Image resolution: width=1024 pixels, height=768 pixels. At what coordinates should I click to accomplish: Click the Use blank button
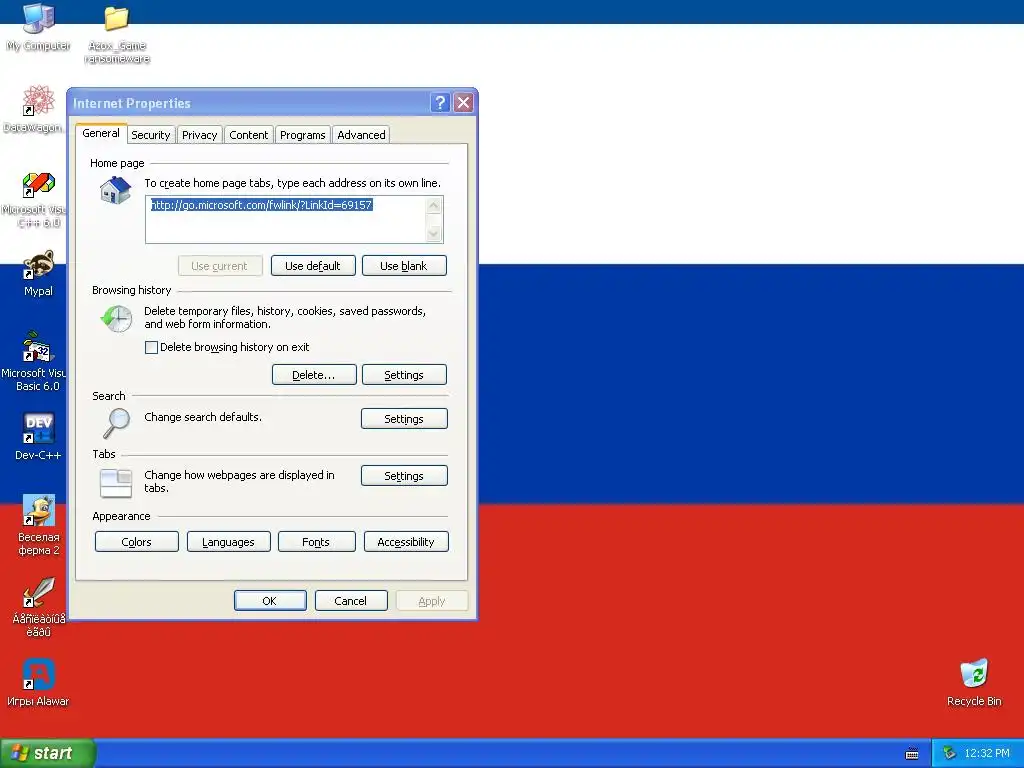[x=404, y=266]
